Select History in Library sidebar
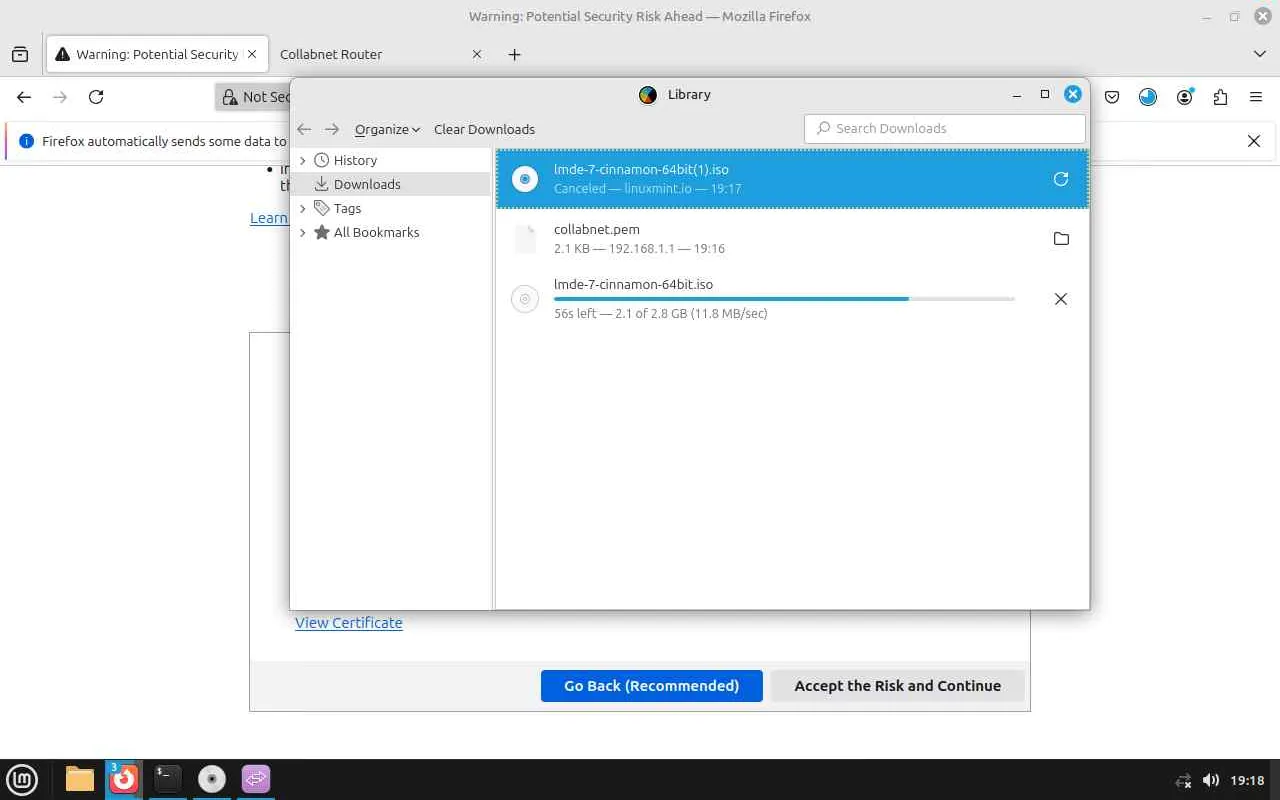1280x800 pixels. point(391,160)
